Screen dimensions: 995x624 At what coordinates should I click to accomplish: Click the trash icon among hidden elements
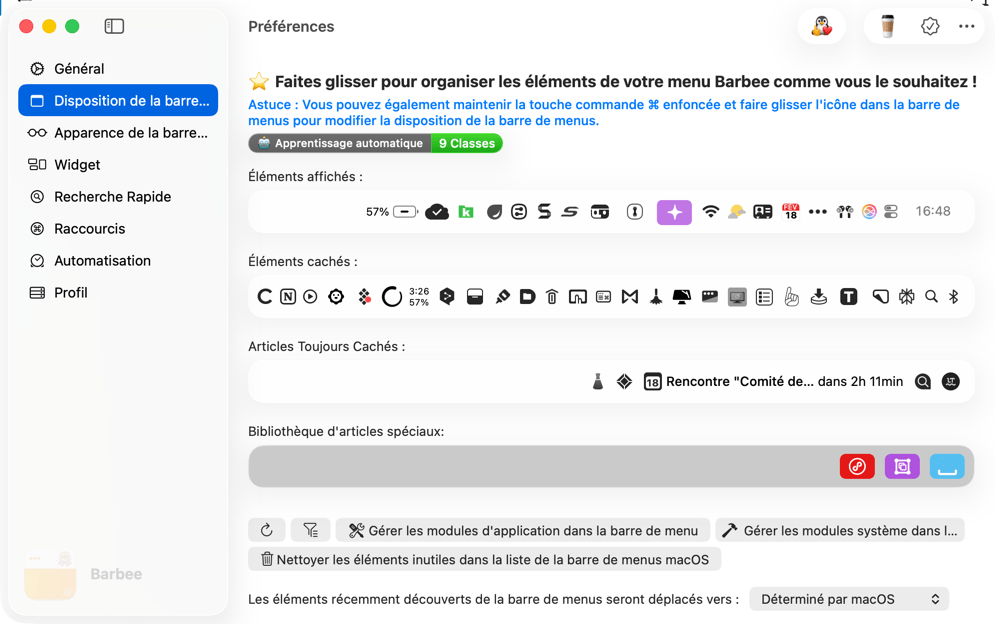coord(551,296)
